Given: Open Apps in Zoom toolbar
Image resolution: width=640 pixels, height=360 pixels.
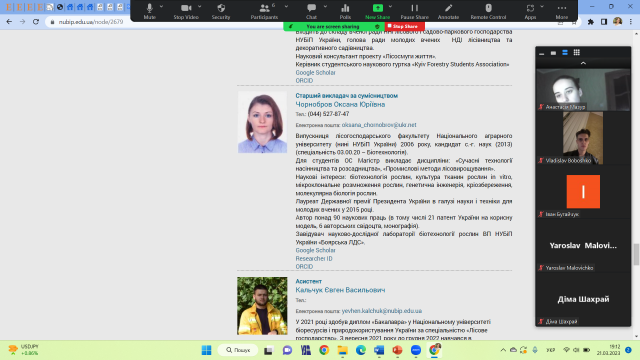Looking at the screenshot, I should point(530,11).
